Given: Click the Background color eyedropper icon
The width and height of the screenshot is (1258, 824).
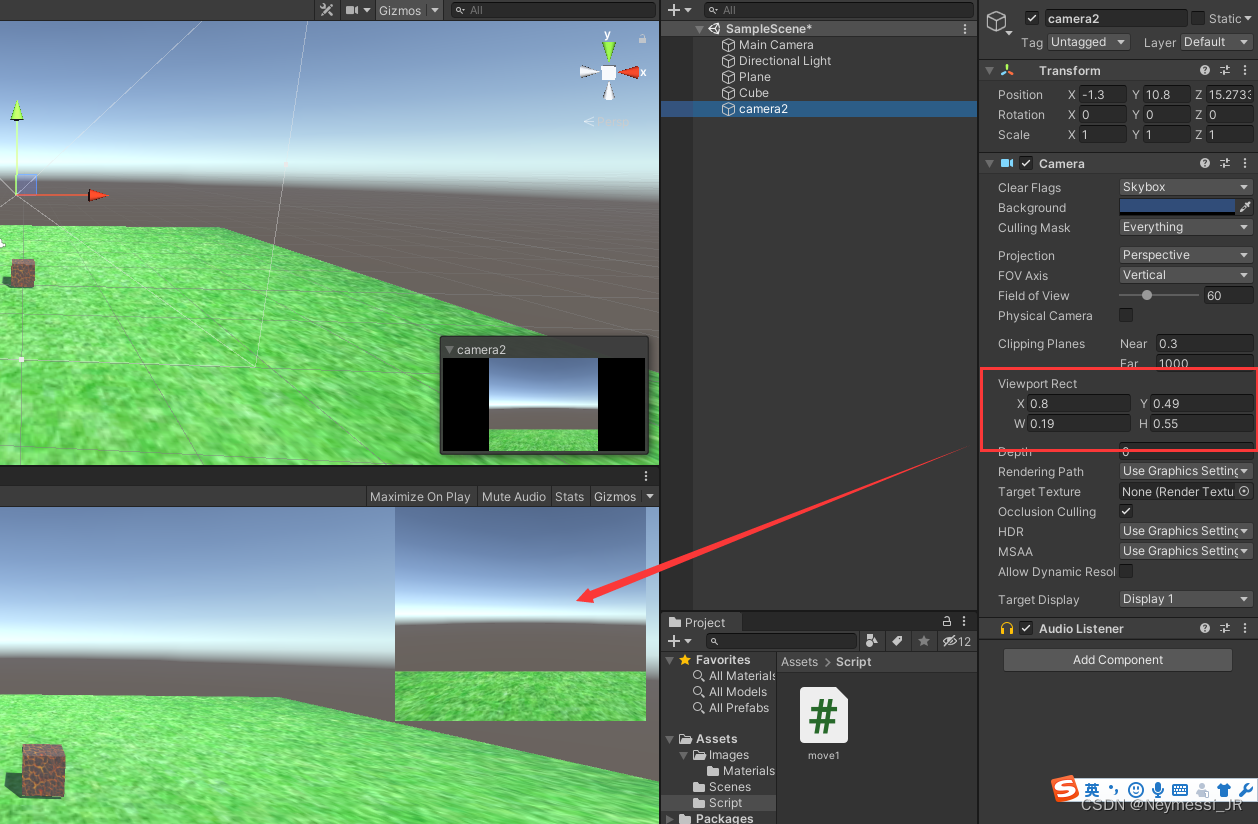Looking at the screenshot, I should point(1245,207).
